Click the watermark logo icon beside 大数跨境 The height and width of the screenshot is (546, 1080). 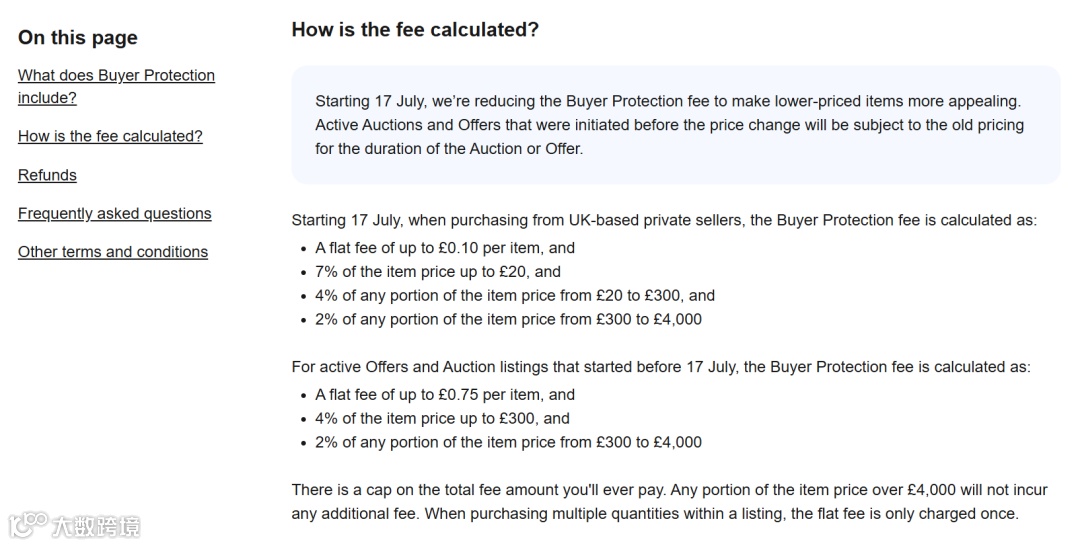click(x=28, y=526)
